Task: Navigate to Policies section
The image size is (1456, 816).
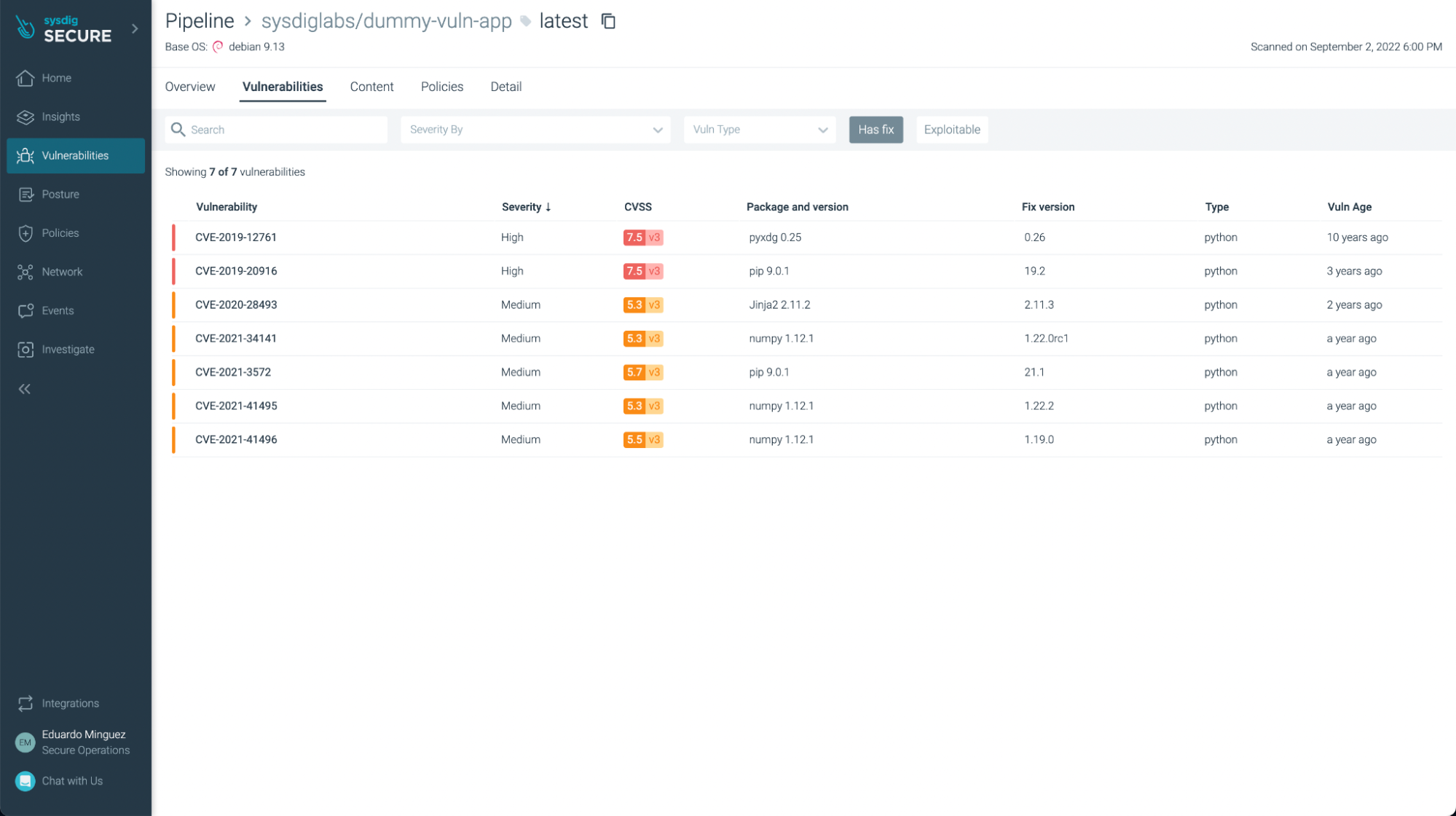Action: 59,232
